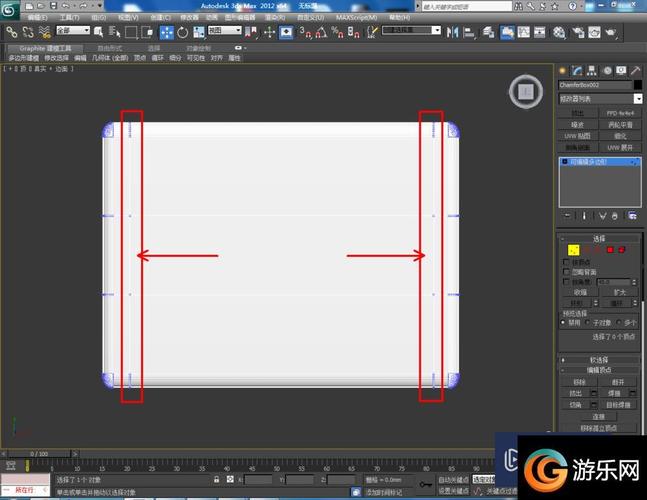The height and width of the screenshot is (500, 647).
Task: Enable the 按顶点 checkbox
Action: [567, 262]
